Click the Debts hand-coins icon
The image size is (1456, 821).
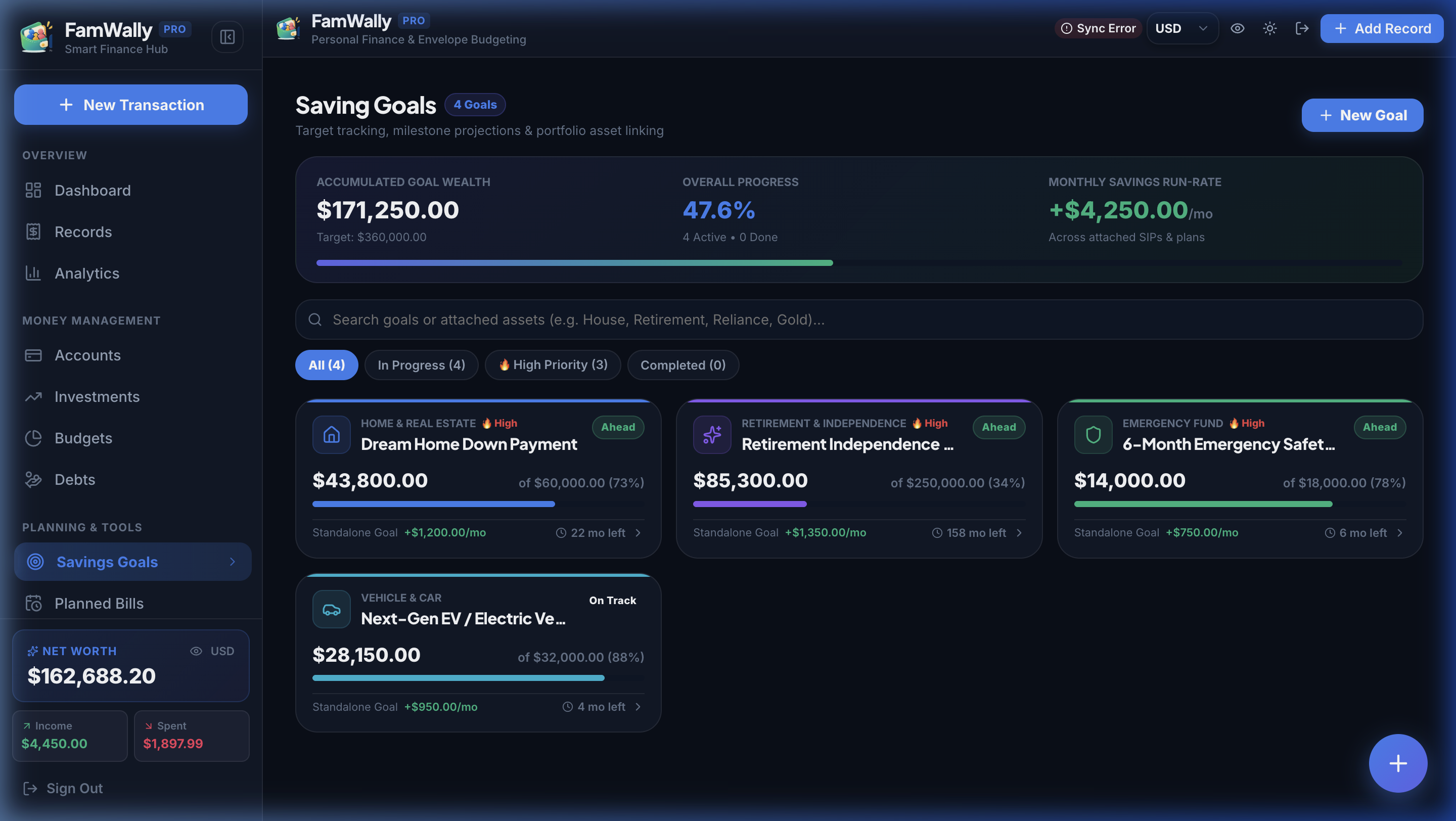tap(33, 480)
